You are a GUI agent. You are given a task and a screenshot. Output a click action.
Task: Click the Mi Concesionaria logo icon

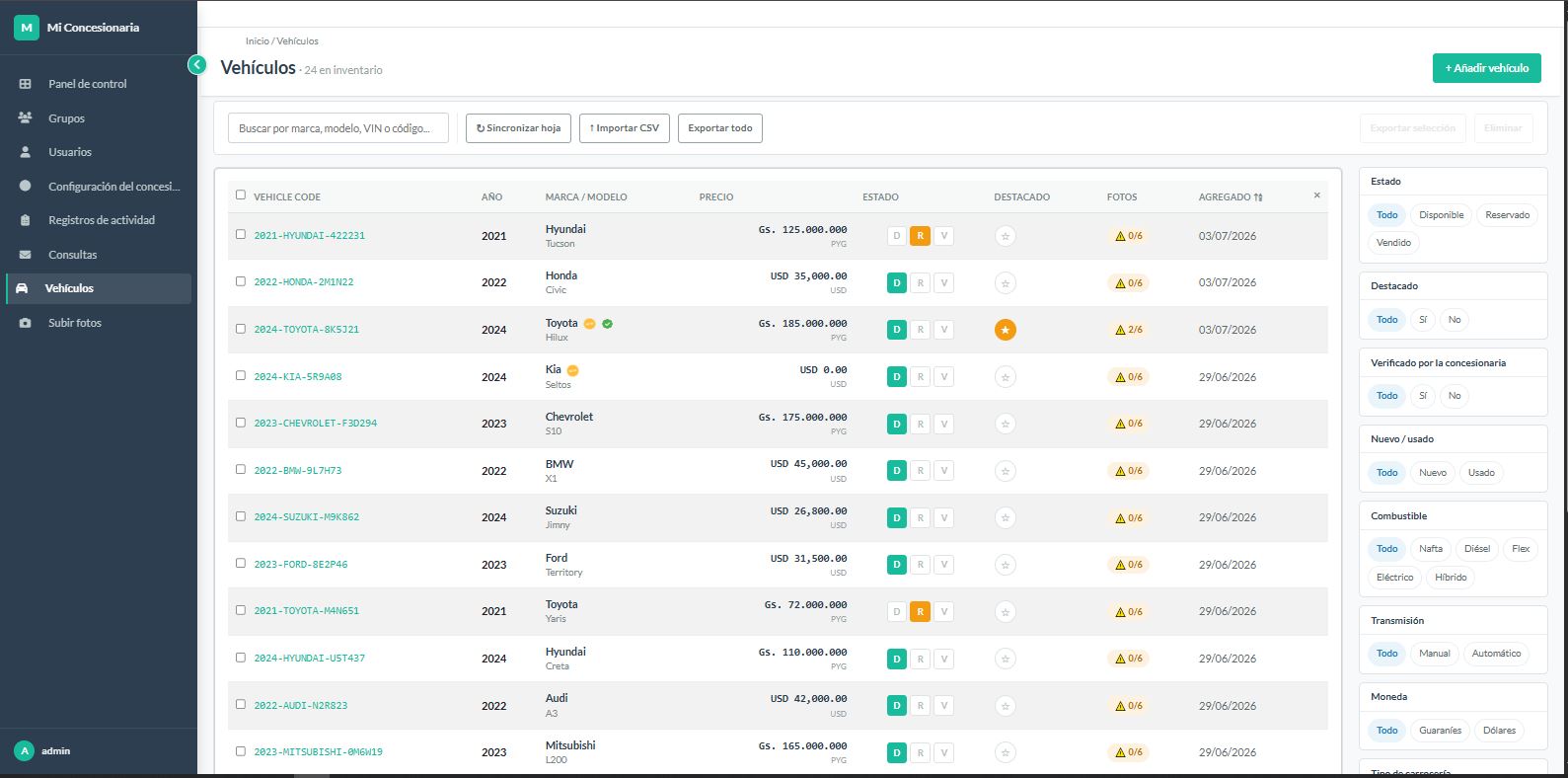tap(27, 28)
